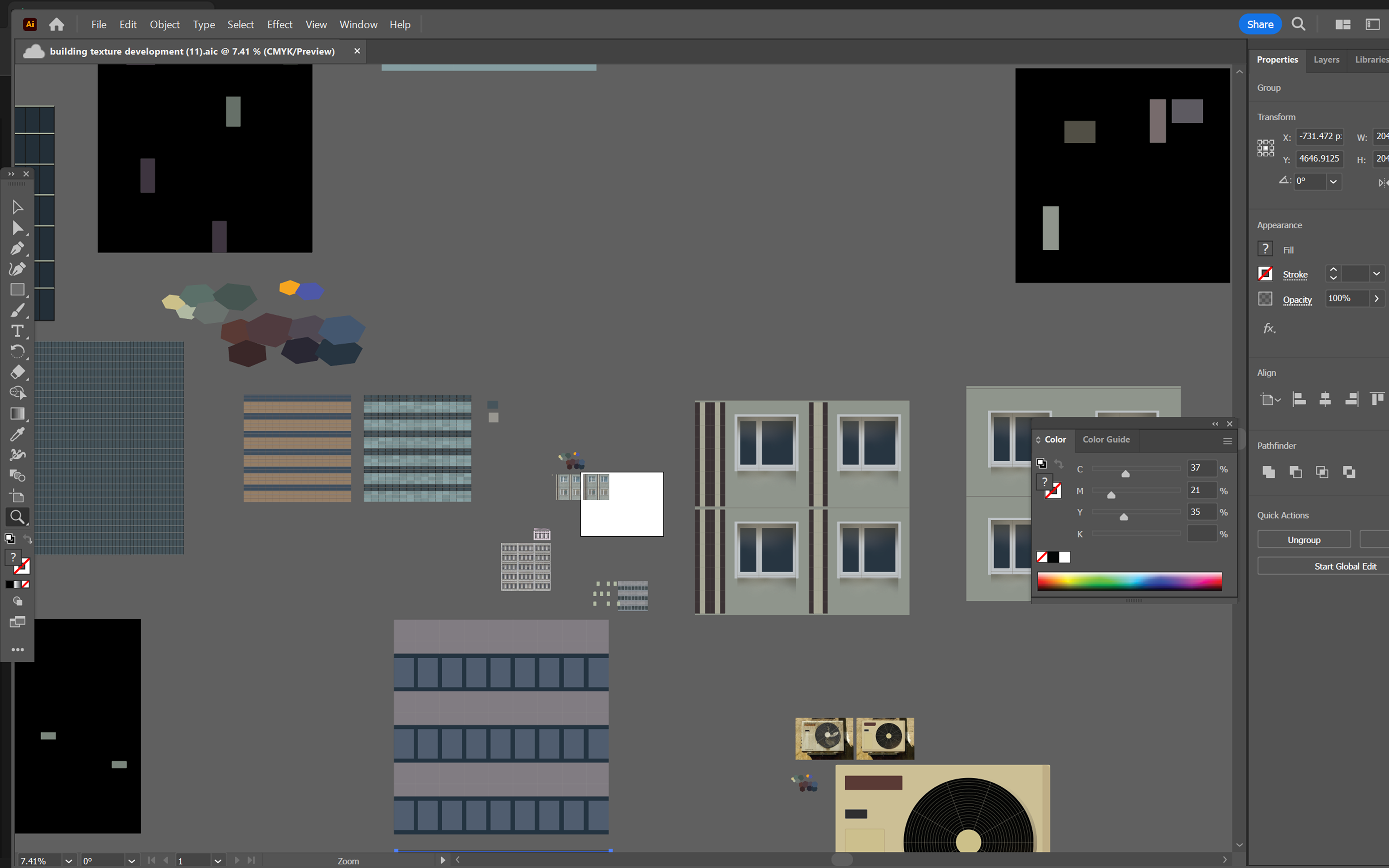Image resolution: width=1389 pixels, height=868 pixels.
Task: Click Horizontal Align Left icon
Action: [x=1299, y=399]
